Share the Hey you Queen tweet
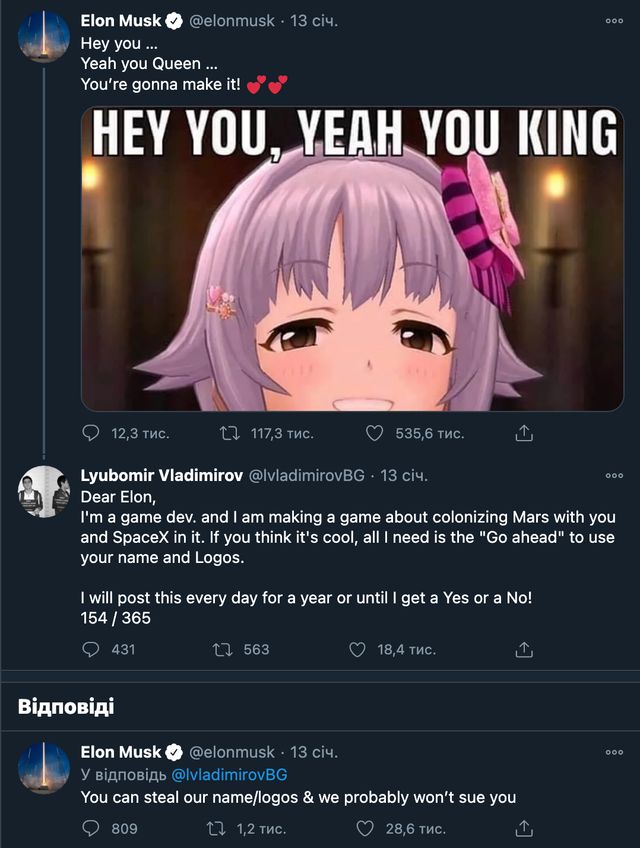 click(x=523, y=433)
